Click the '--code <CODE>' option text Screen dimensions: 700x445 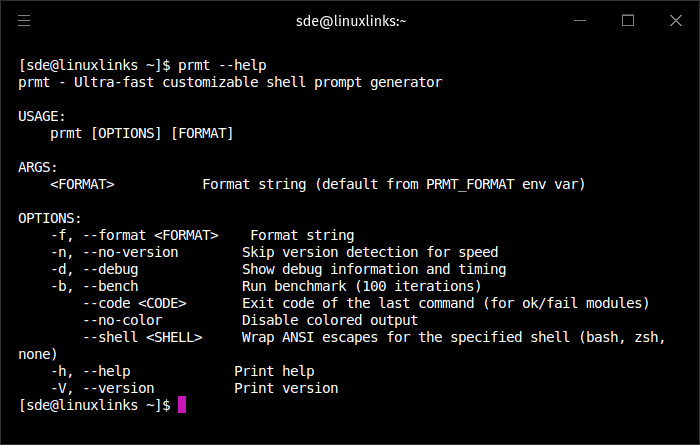[134, 303]
